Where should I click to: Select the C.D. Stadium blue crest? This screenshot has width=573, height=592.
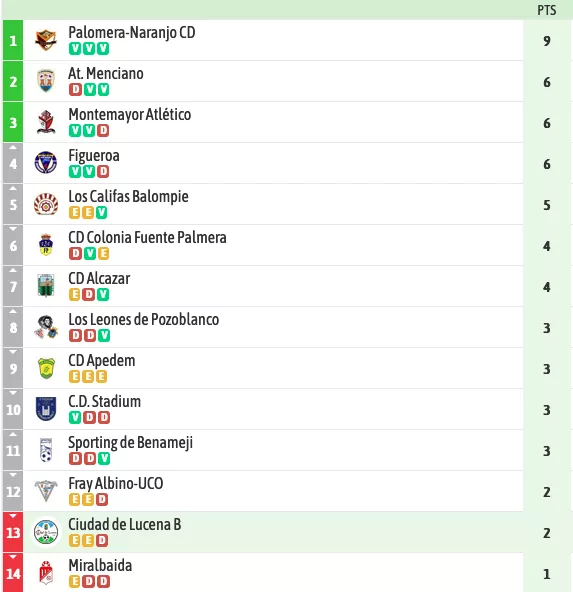tap(46, 409)
